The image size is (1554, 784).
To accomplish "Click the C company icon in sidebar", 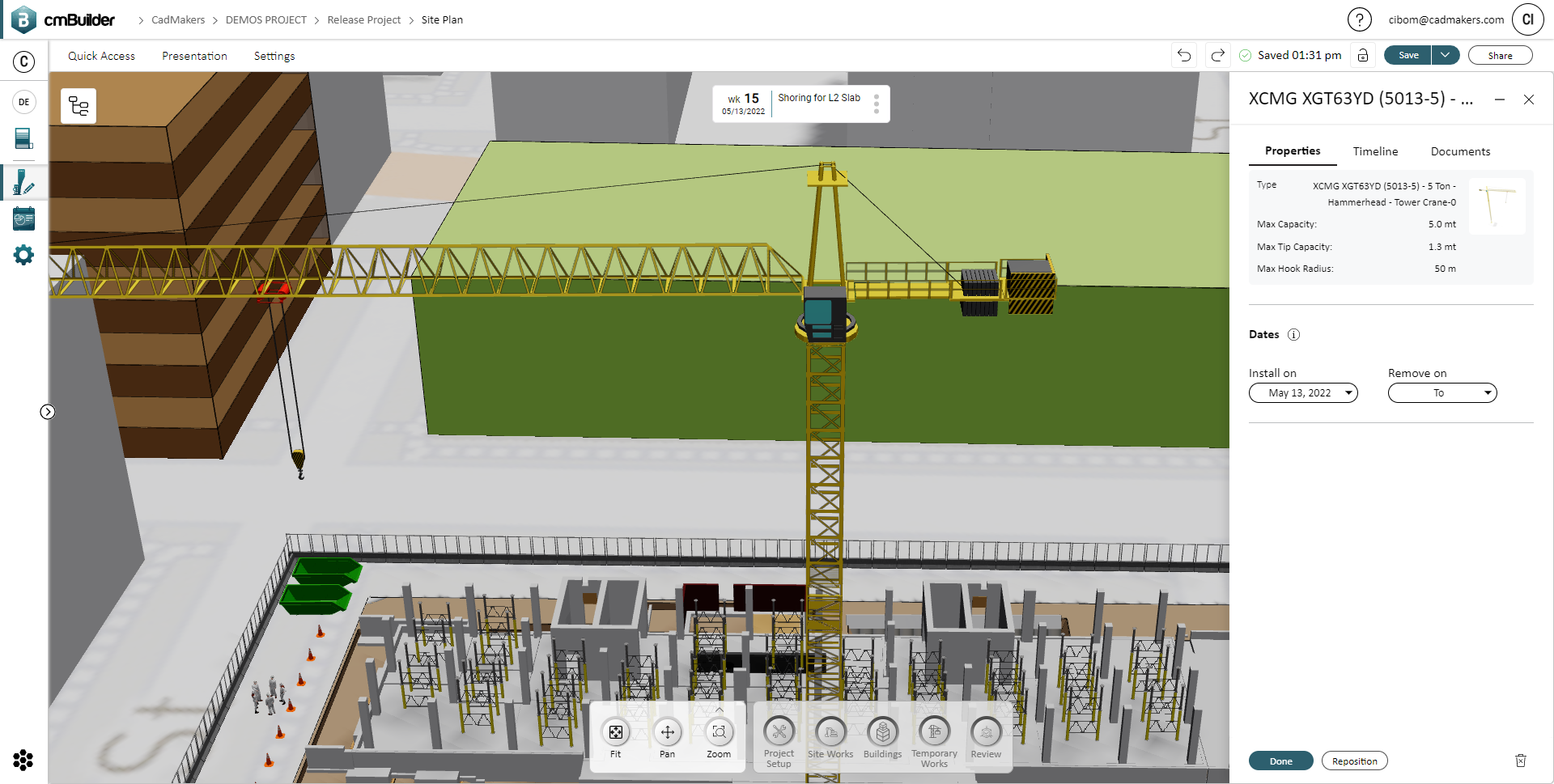I will click(24, 61).
